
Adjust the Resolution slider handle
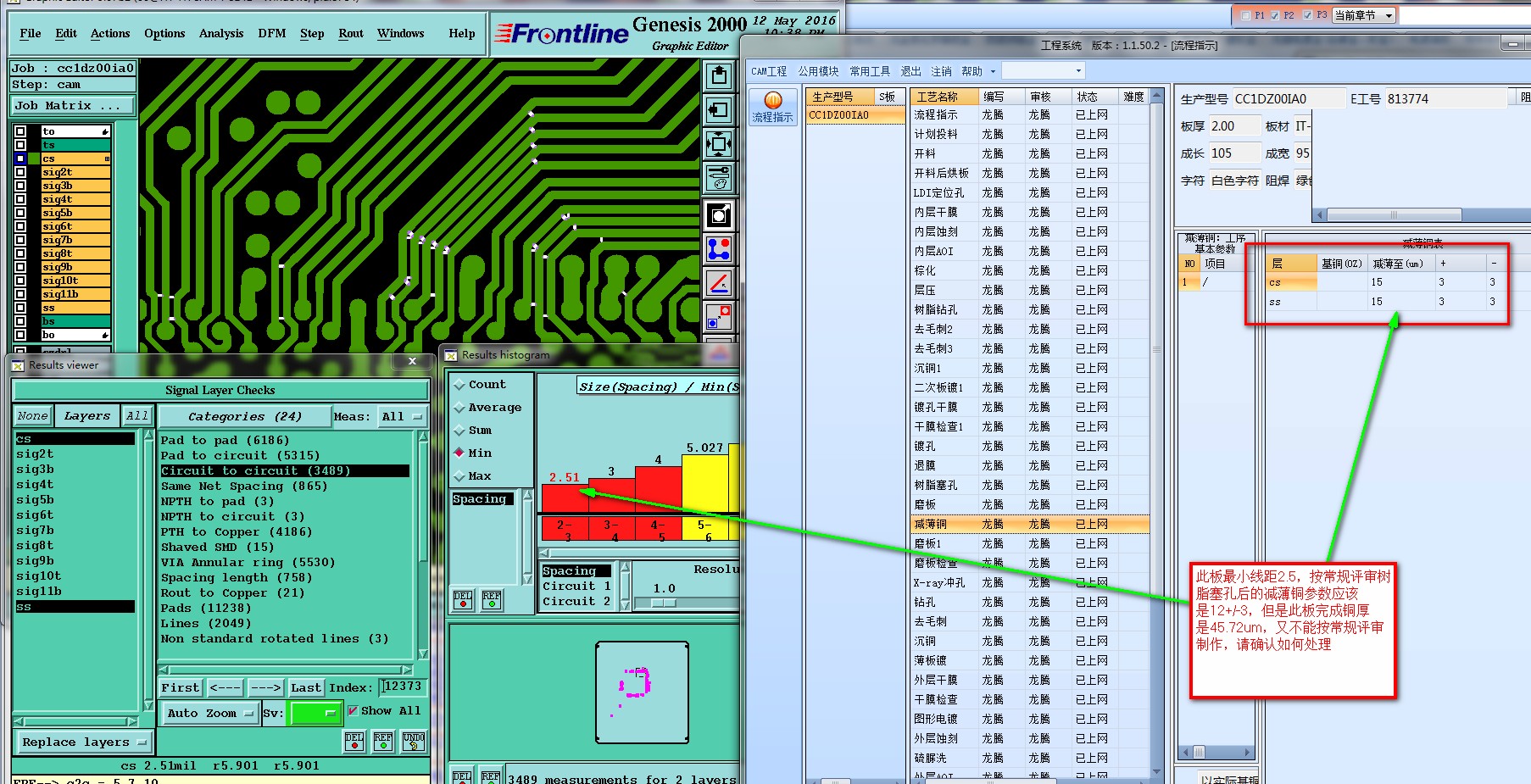[664, 603]
